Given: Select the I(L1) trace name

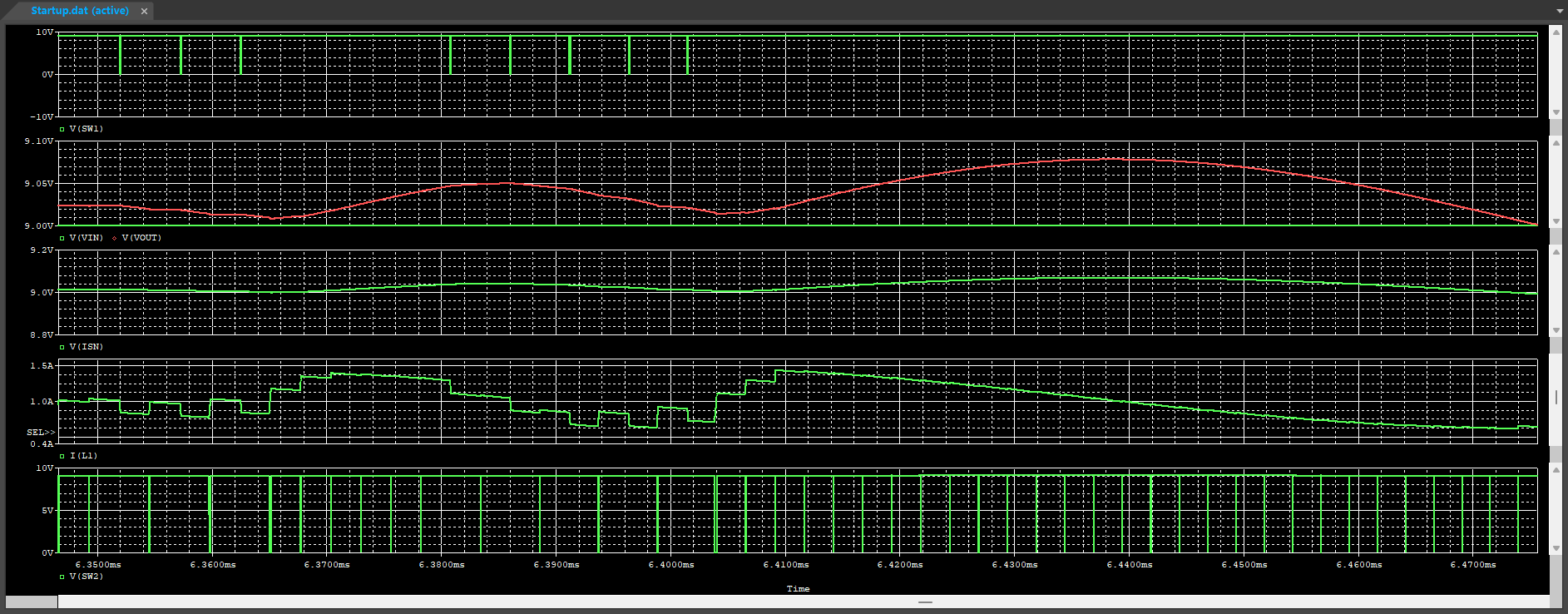Looking at the screenshot, I should (x=84, y=456).
